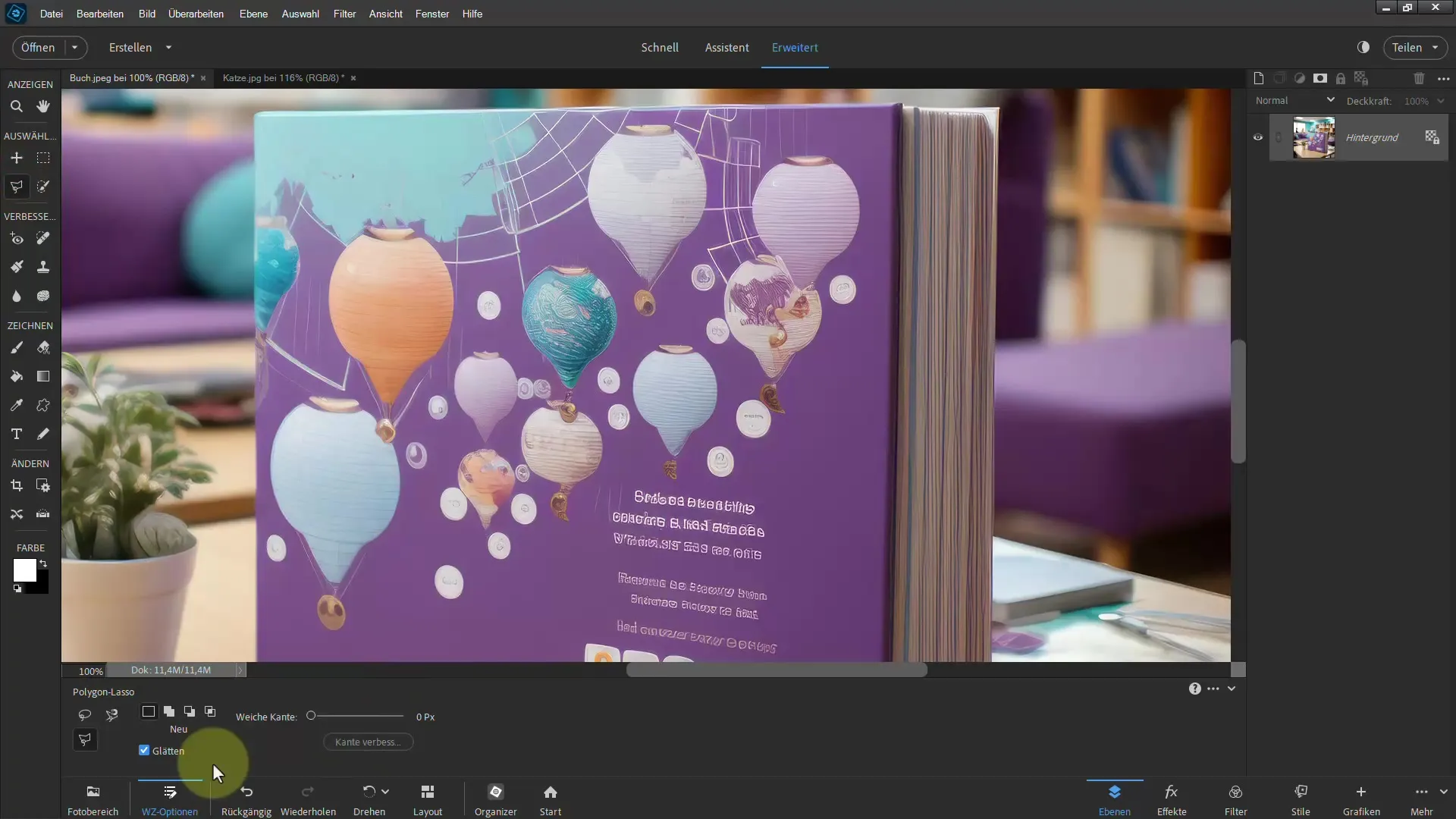Select the Recompose tool

(x=43, y=485)
